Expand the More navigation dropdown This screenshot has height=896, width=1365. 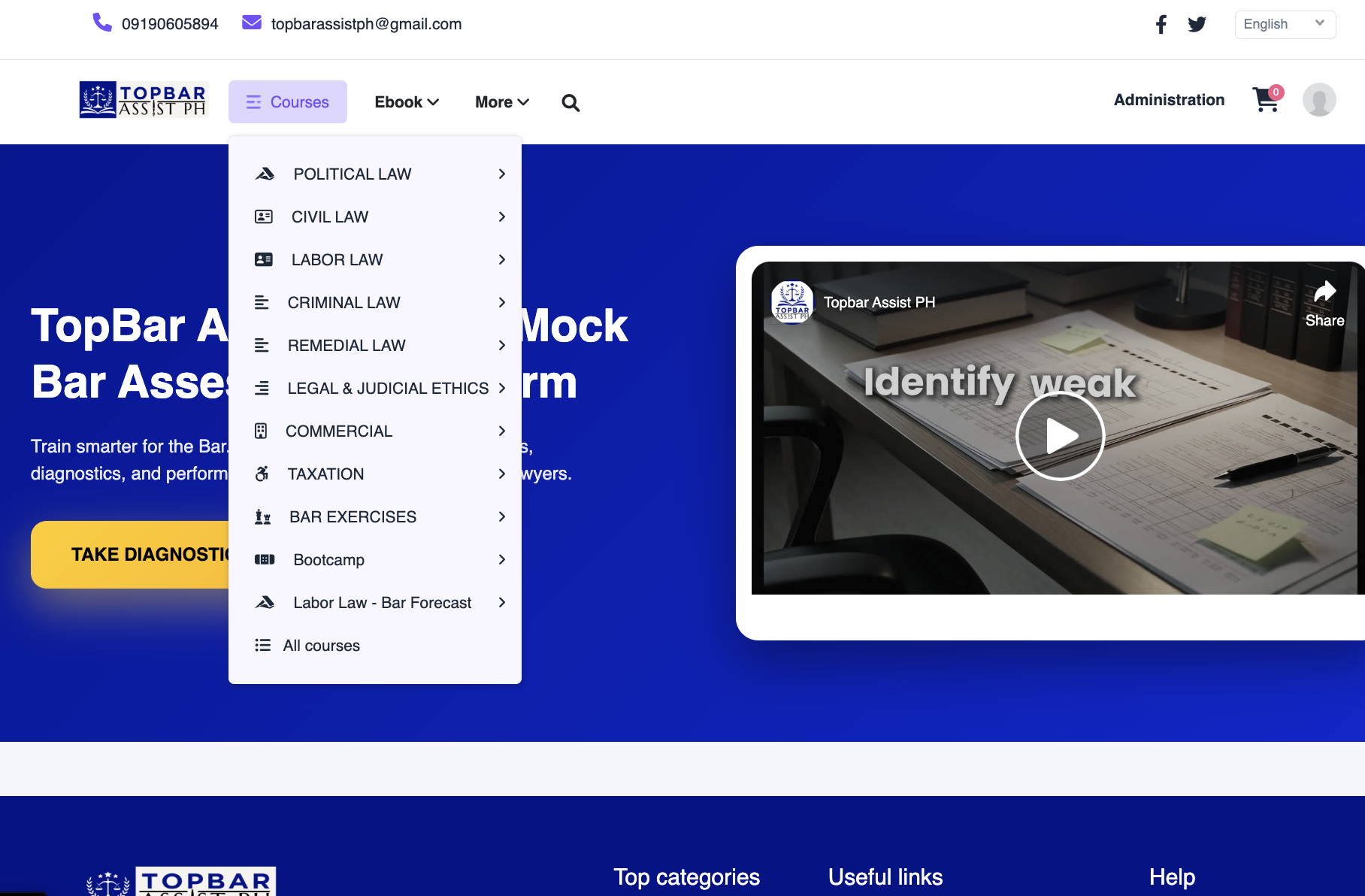(501, 102)
